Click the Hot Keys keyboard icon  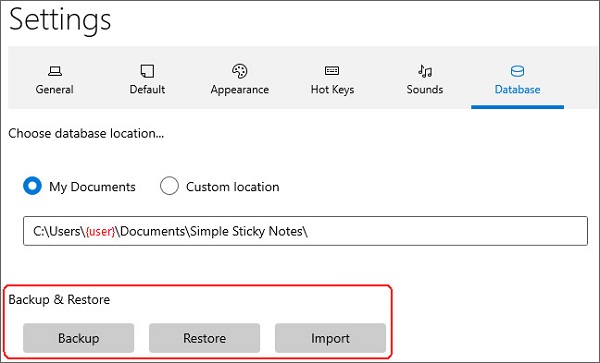click(x=332, y=71)
